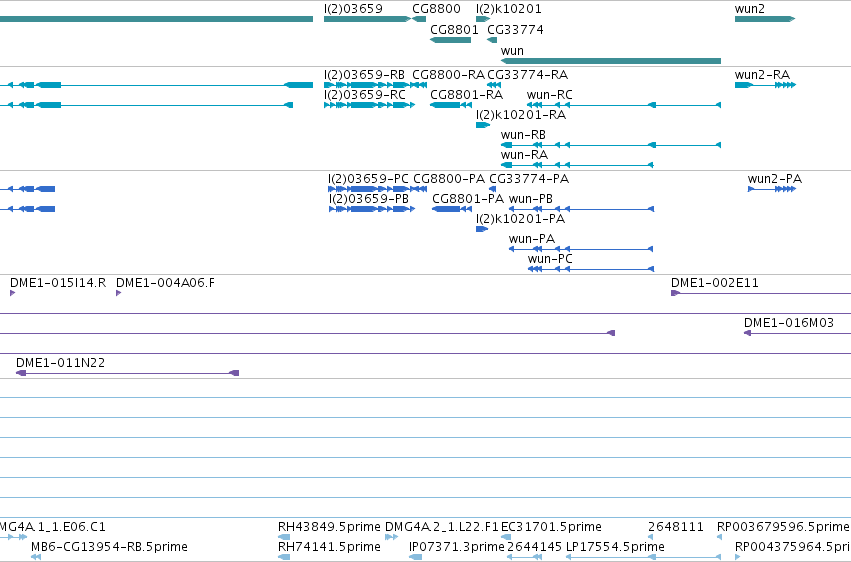
Task: Select the EC31701.5prime EST label
Action: click(551, 527)
